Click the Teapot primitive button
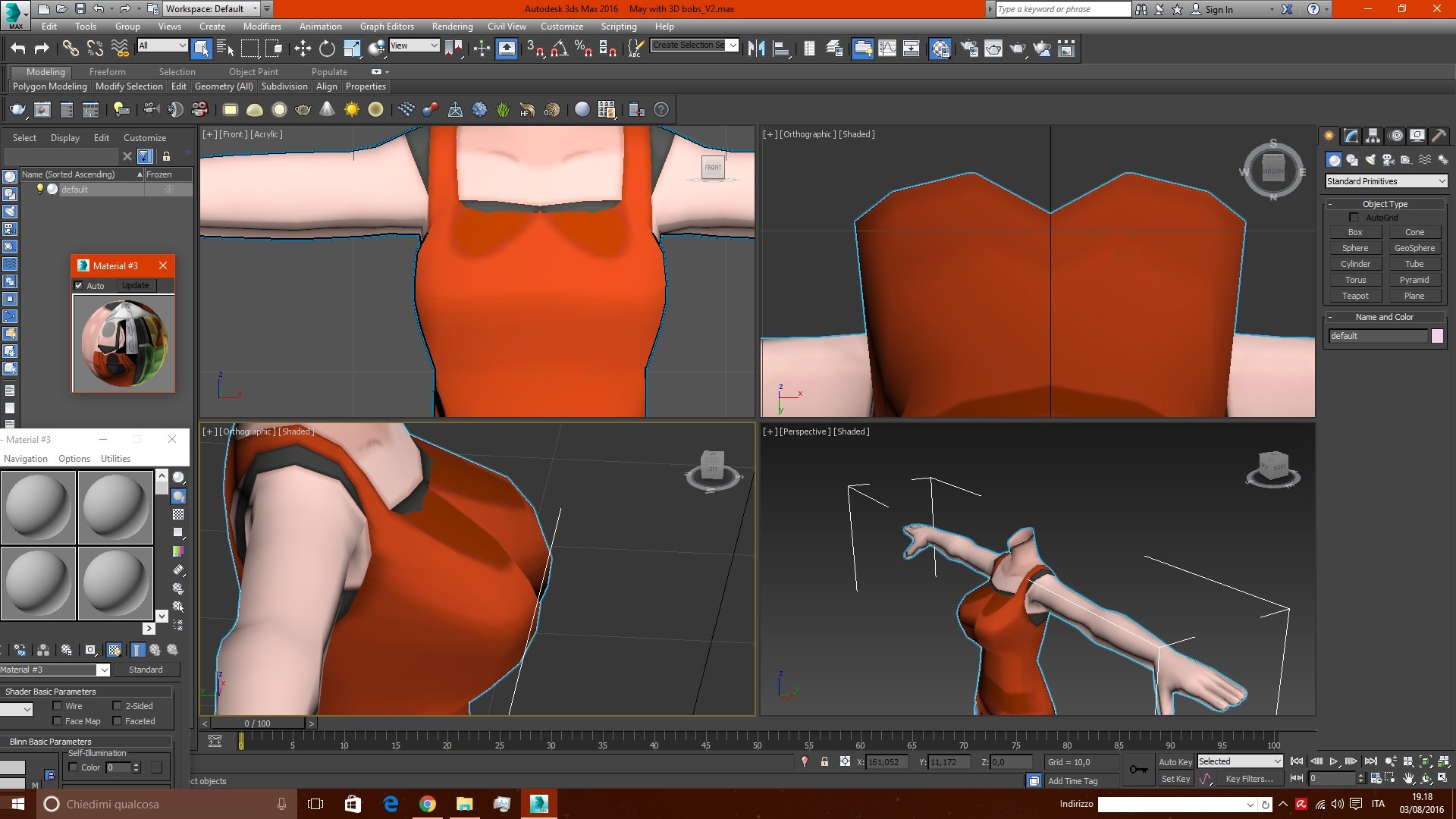The width and height of the screenshot is (1456, 819). [1355, 296]
